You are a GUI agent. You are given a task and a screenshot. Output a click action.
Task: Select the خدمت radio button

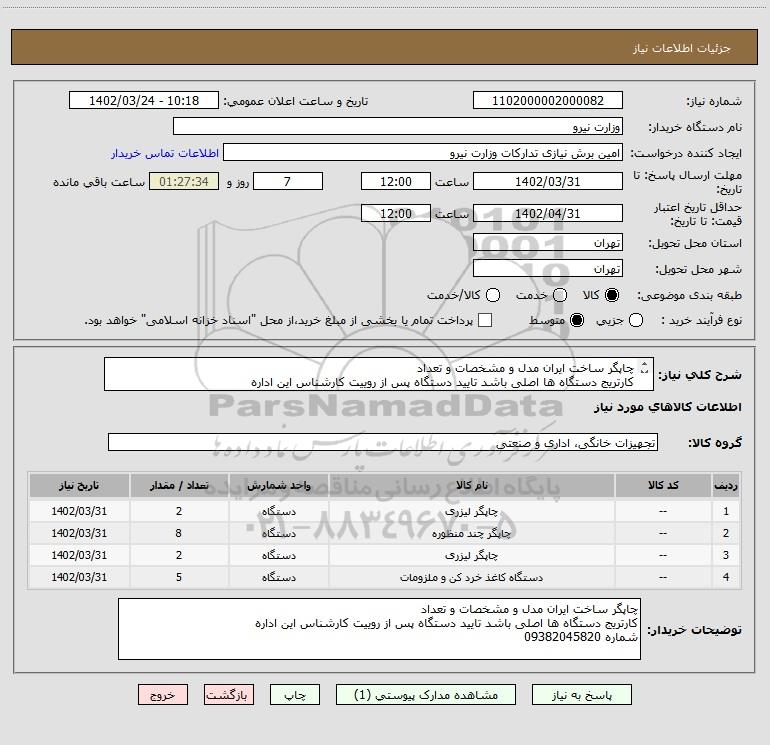(560, 295)
